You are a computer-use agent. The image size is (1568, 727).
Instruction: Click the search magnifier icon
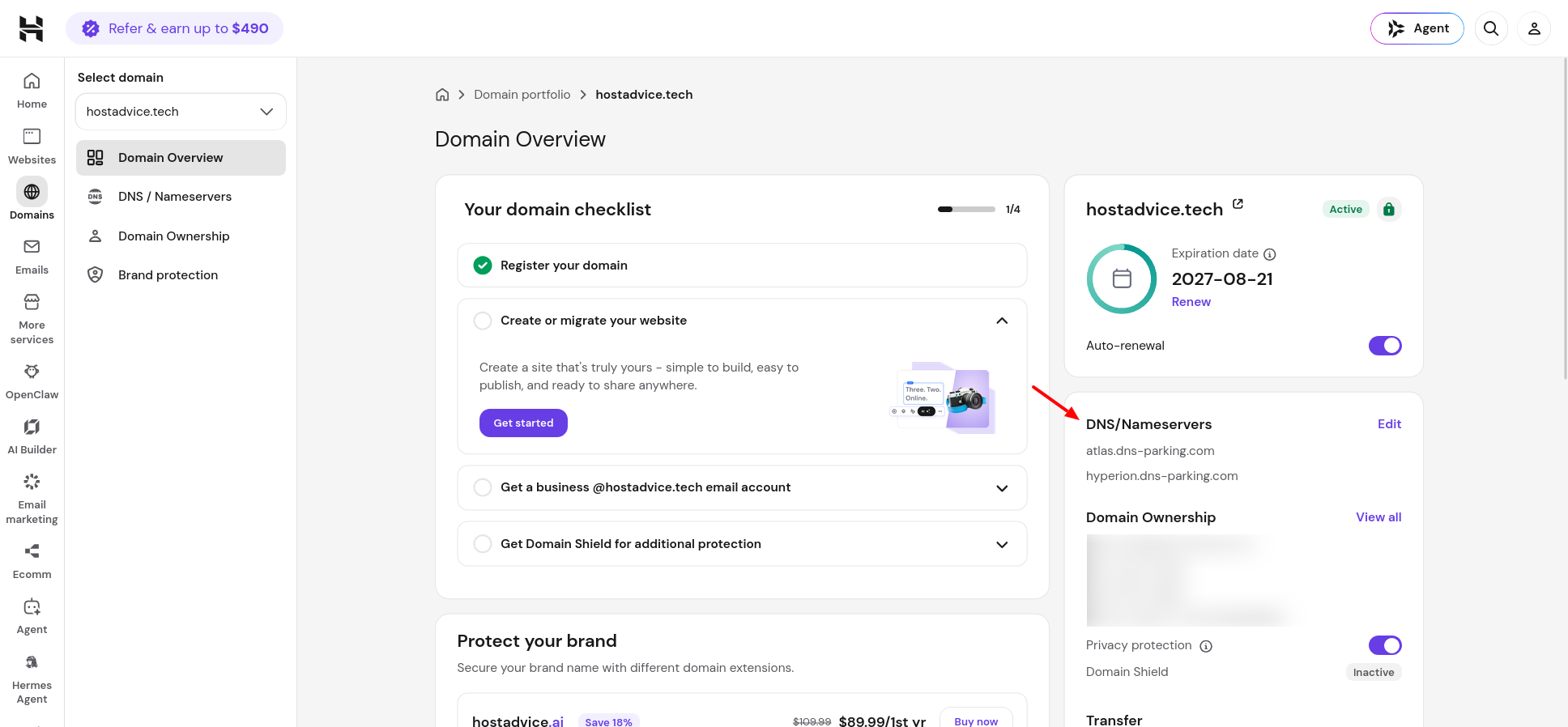[x=1491, y=28]
